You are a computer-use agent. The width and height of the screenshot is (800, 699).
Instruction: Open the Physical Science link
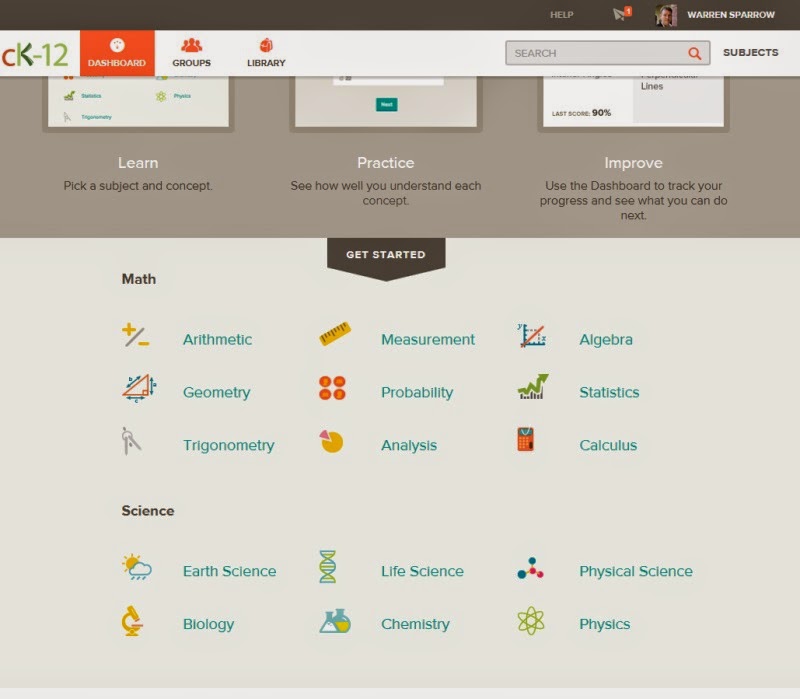click(x=636, y=571)
